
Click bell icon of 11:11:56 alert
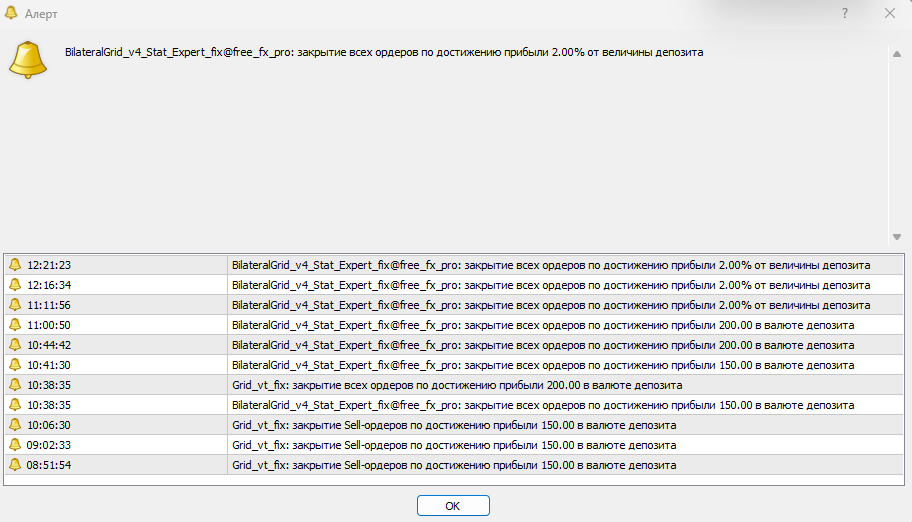pos(15,304)
